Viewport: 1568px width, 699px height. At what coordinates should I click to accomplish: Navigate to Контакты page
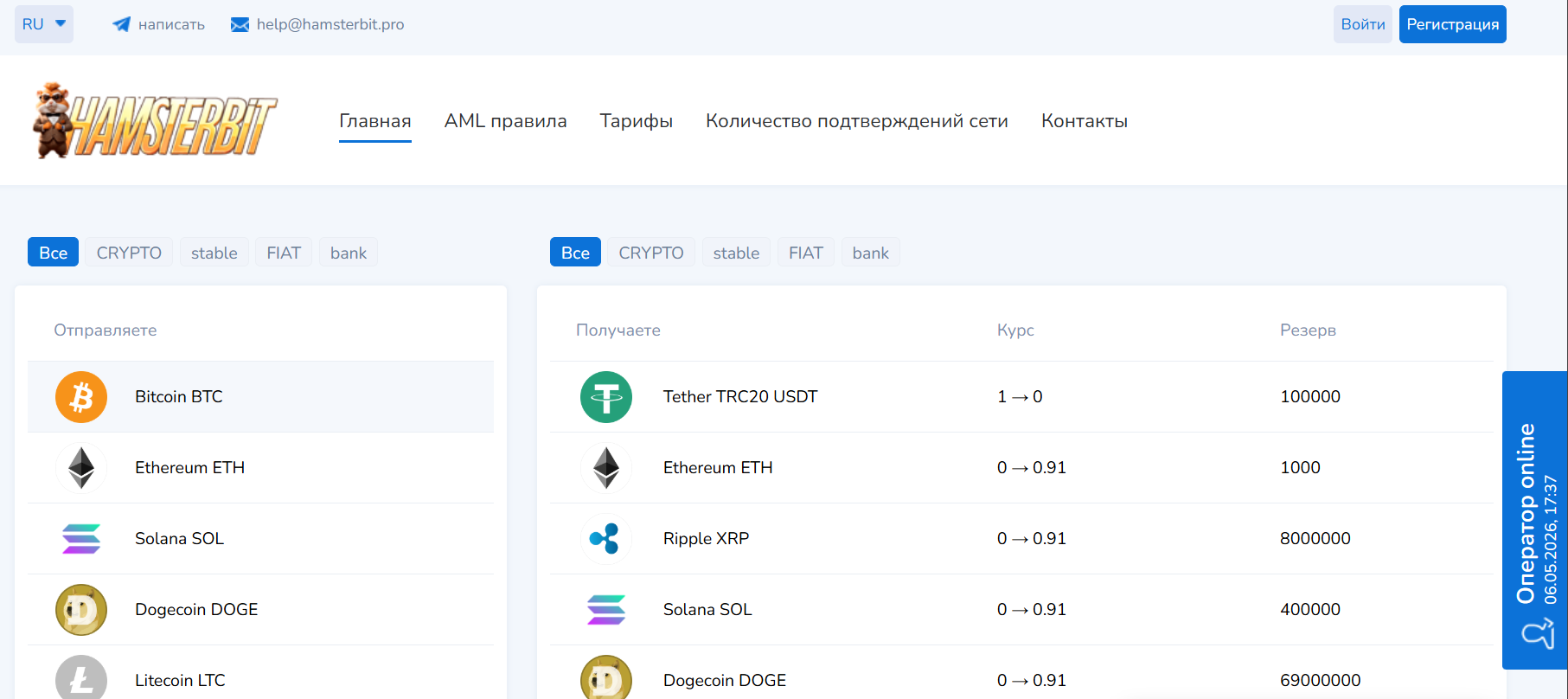tap(1085, 121)
